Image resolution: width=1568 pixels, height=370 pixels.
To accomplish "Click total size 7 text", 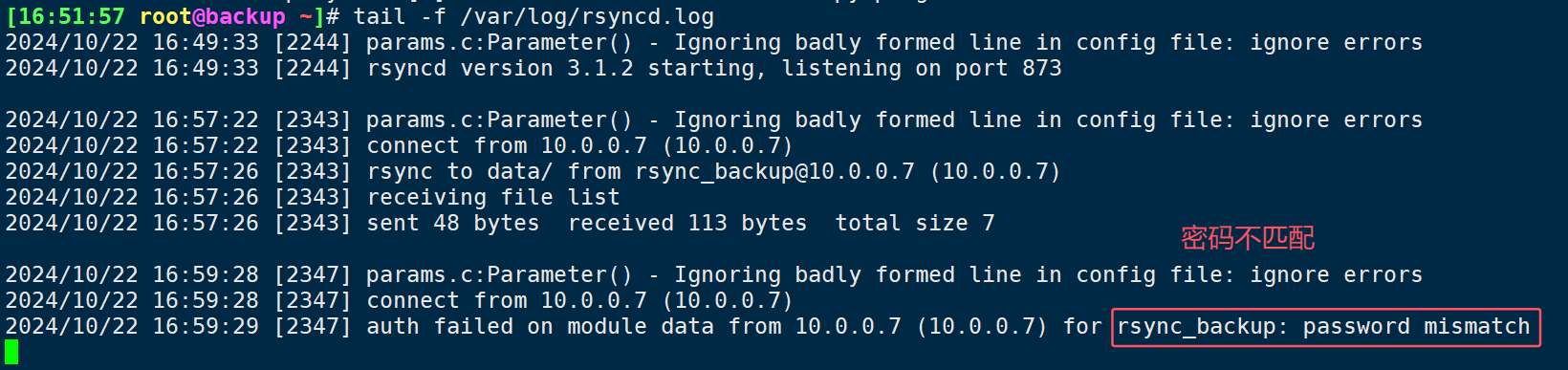I will (915, 224).
